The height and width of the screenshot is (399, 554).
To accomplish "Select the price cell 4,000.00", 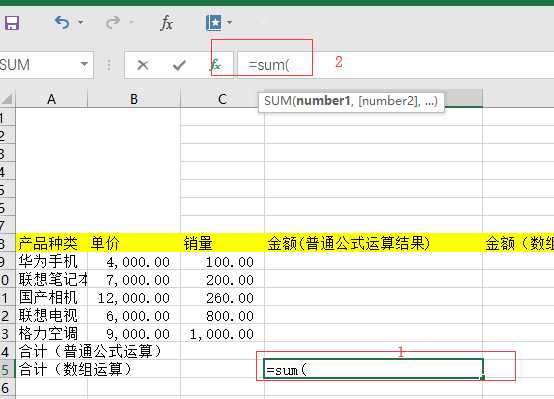I will 134,262.
